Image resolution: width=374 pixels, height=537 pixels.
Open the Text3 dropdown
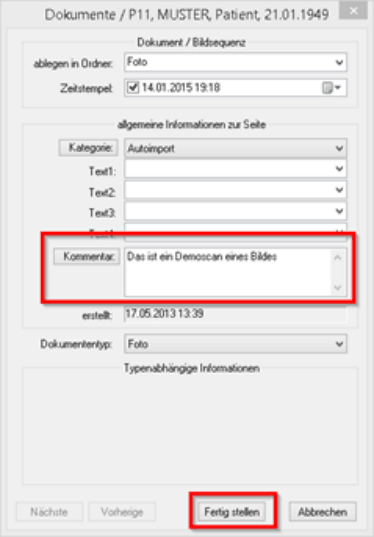tap(235, 211)
